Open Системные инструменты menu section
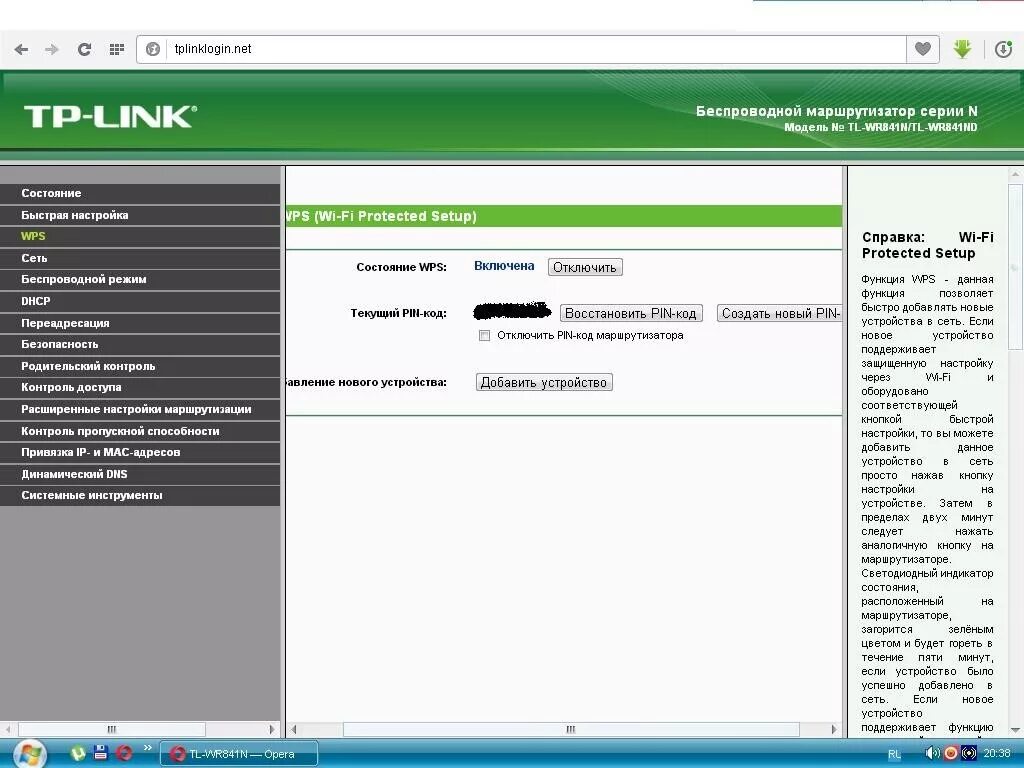 point(140,495)
